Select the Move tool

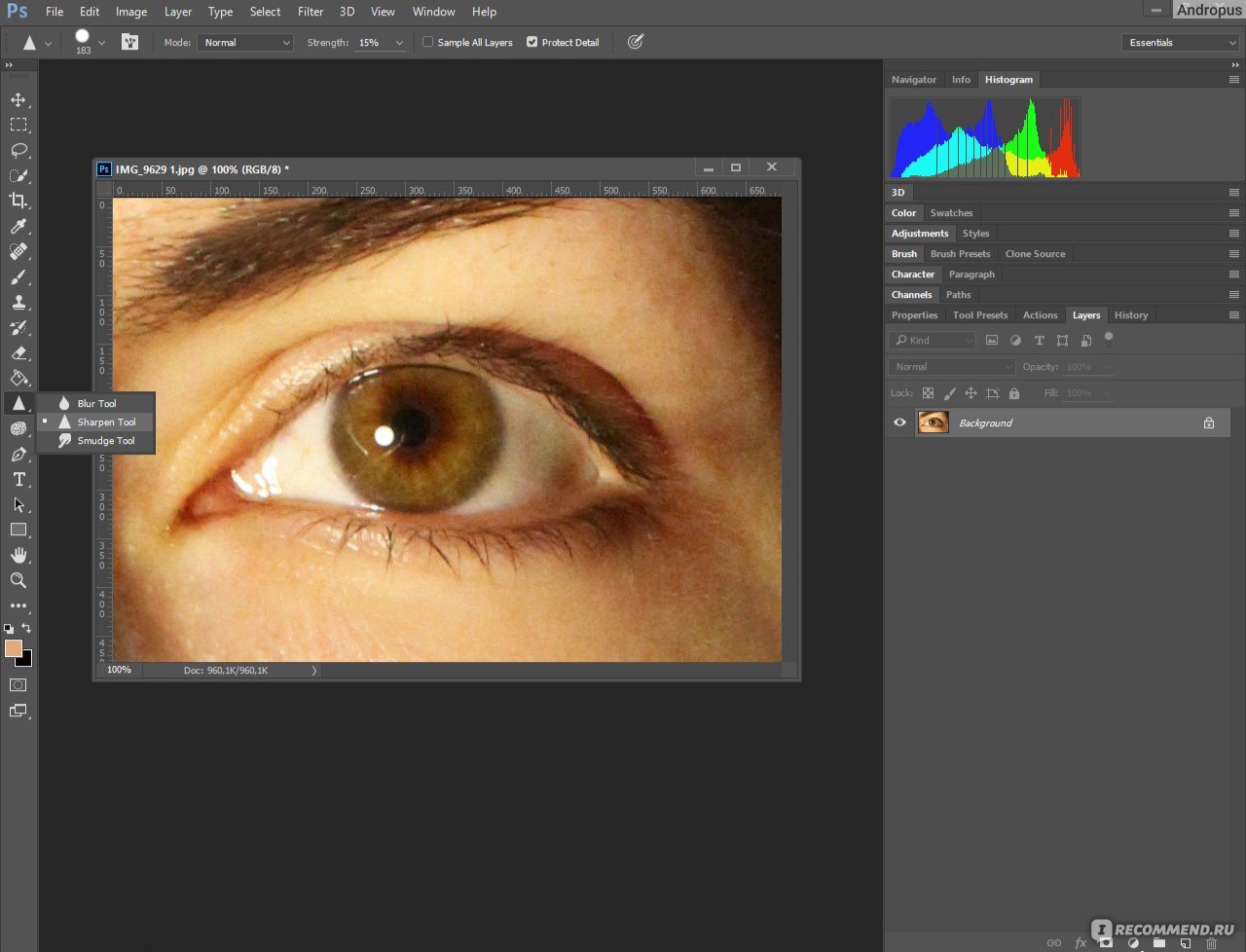18,100
